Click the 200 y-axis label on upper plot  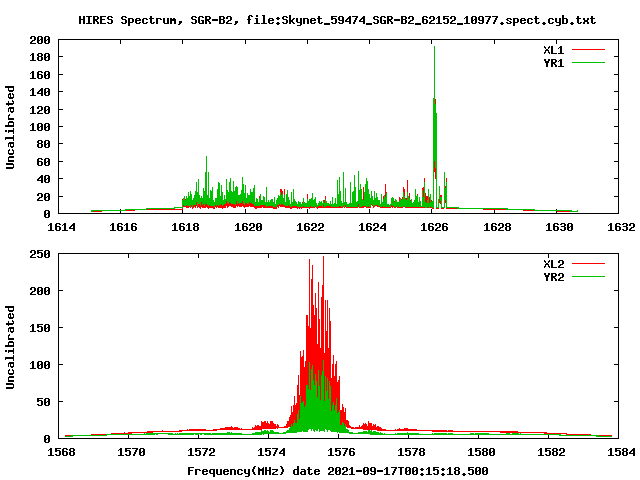(x=40, y=40)
